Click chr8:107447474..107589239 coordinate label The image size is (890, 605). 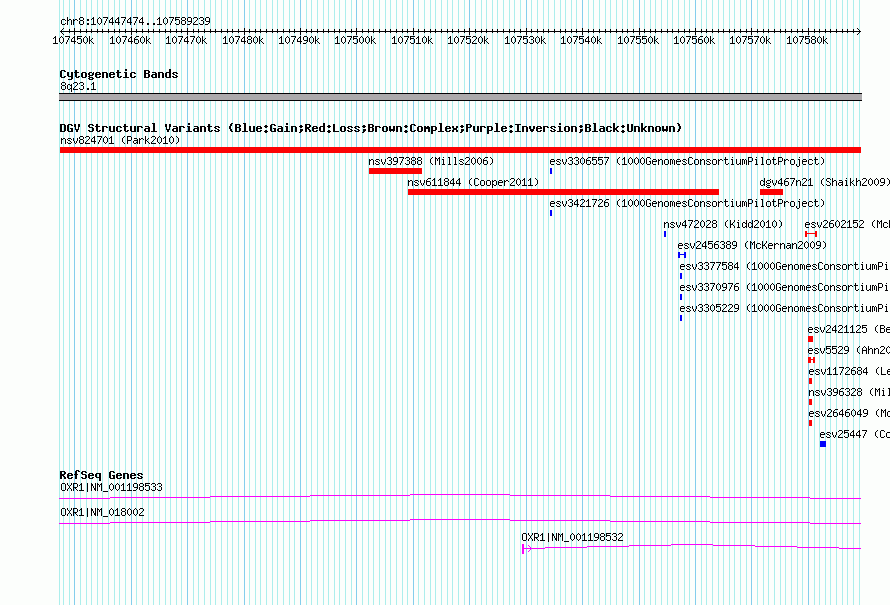[x=135, y=21]
